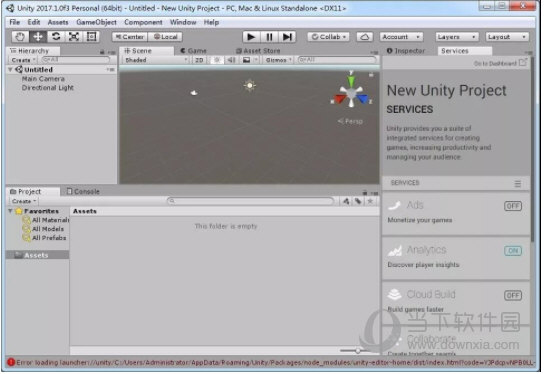The height and width of the screenshot is (374, 544).
Task: Switch to the Game tab
Action: [x=194, y=51]
